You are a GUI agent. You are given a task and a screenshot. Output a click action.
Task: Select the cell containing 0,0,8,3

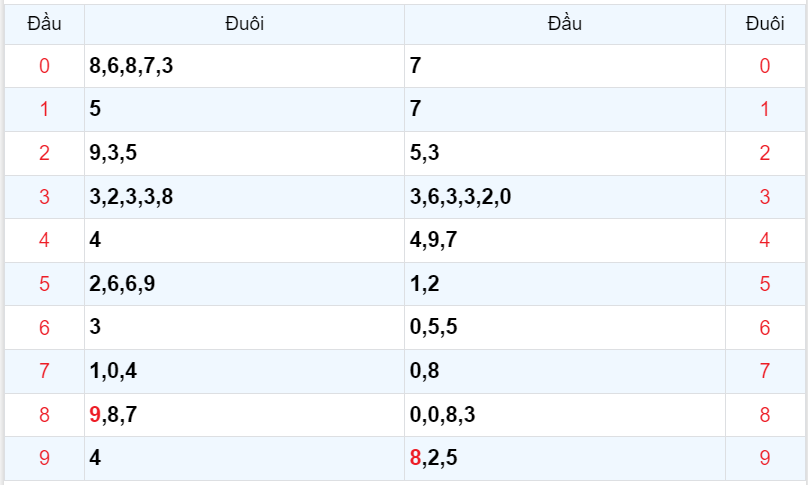[443, 415]
